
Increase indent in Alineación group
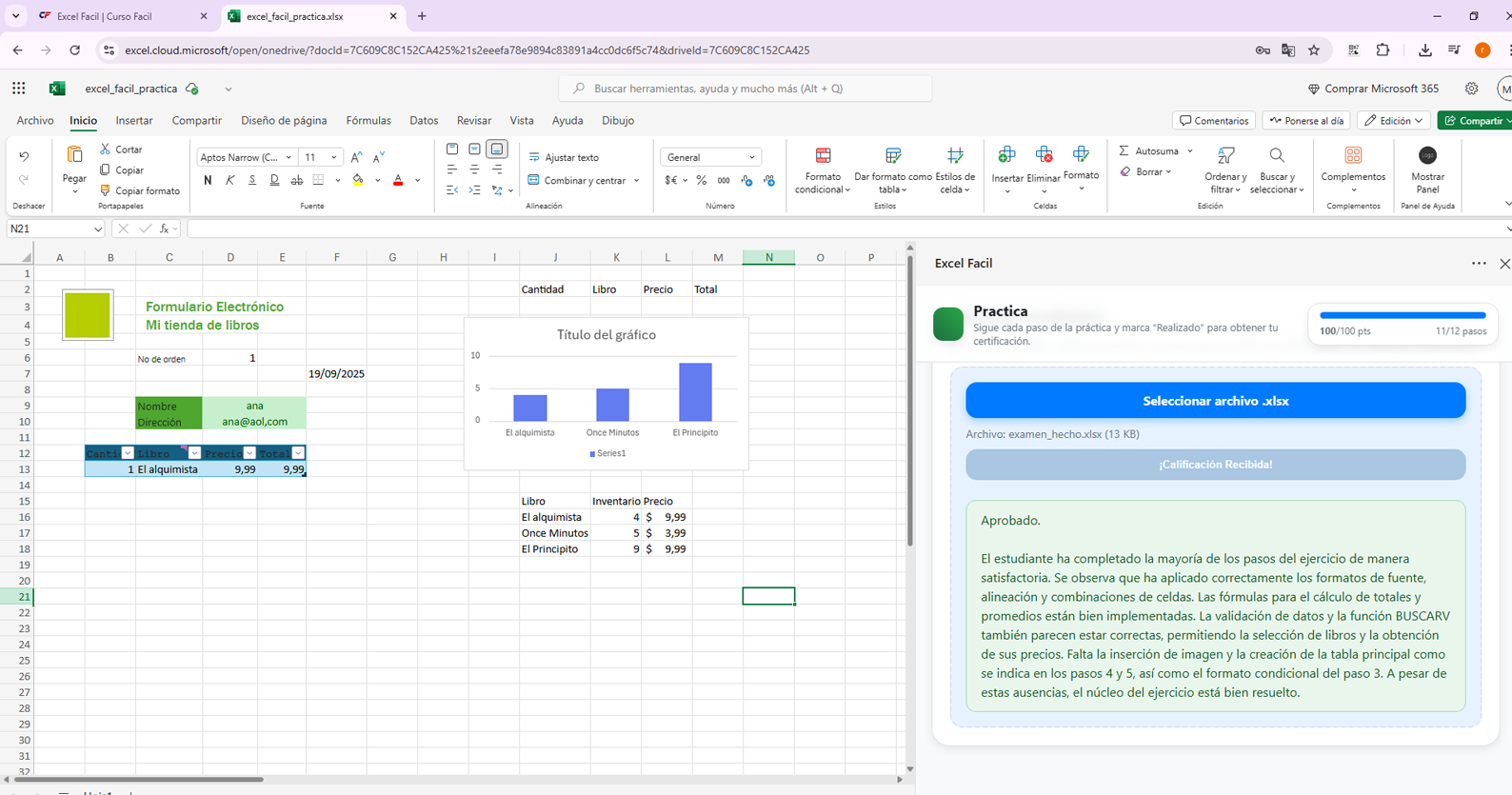[x=474, y=190]
